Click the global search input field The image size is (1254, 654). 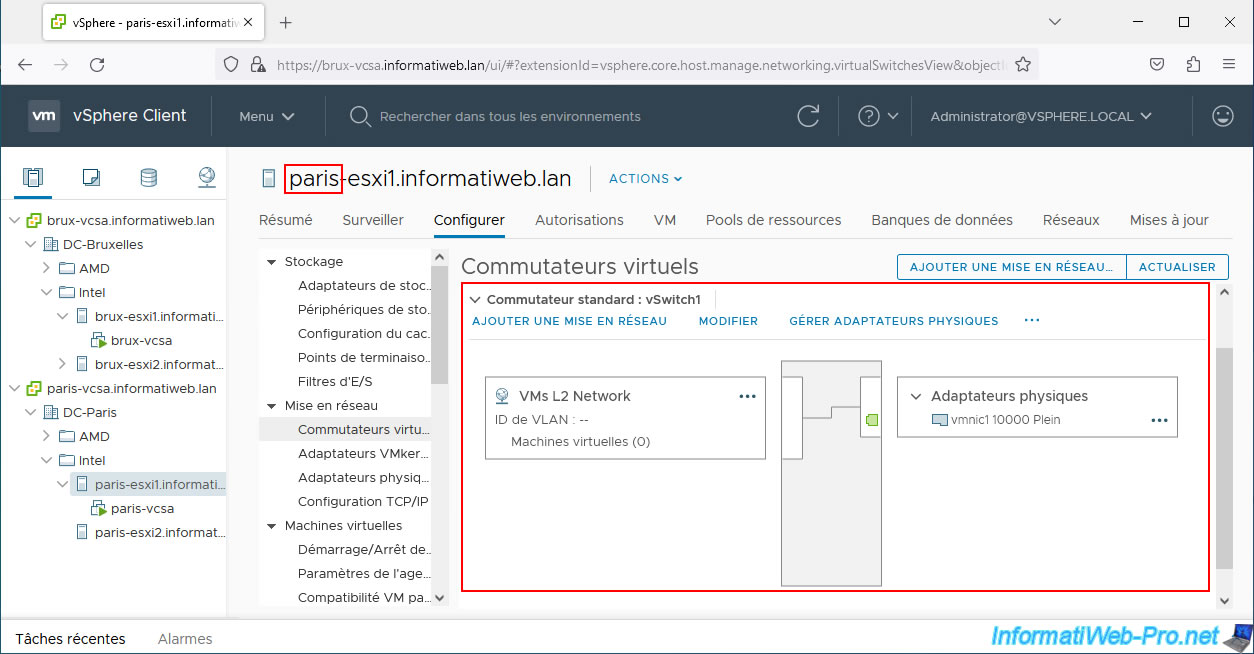click(x=510, y=116)
